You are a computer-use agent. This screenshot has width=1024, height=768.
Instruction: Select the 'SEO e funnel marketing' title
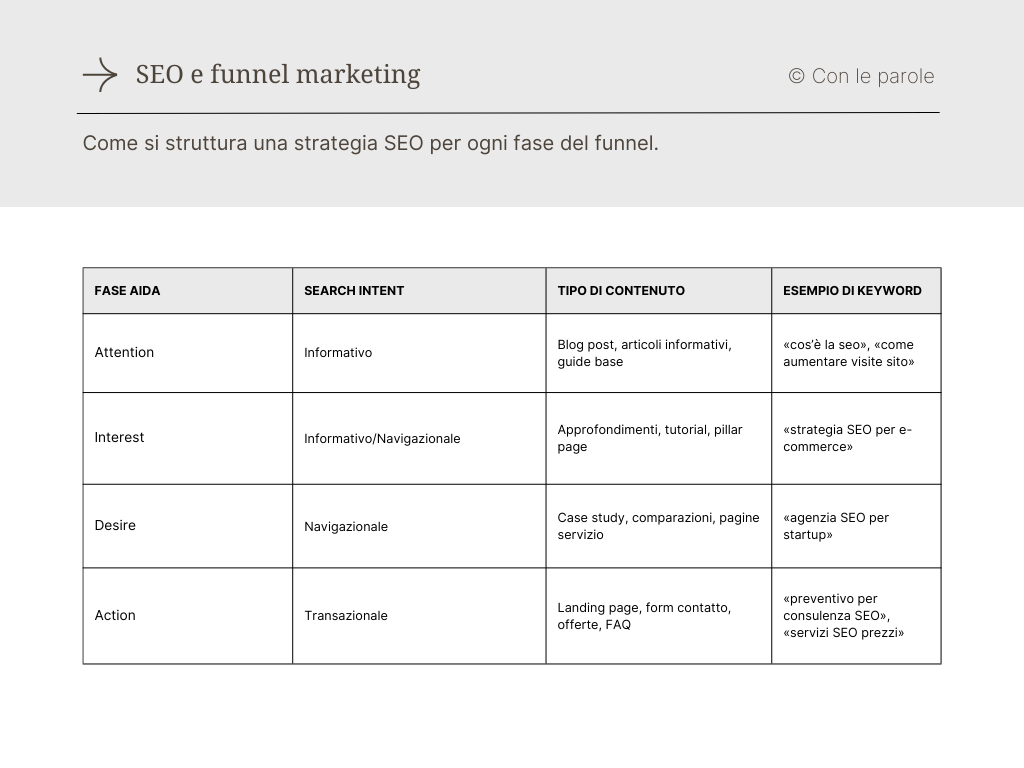point(278,75)
